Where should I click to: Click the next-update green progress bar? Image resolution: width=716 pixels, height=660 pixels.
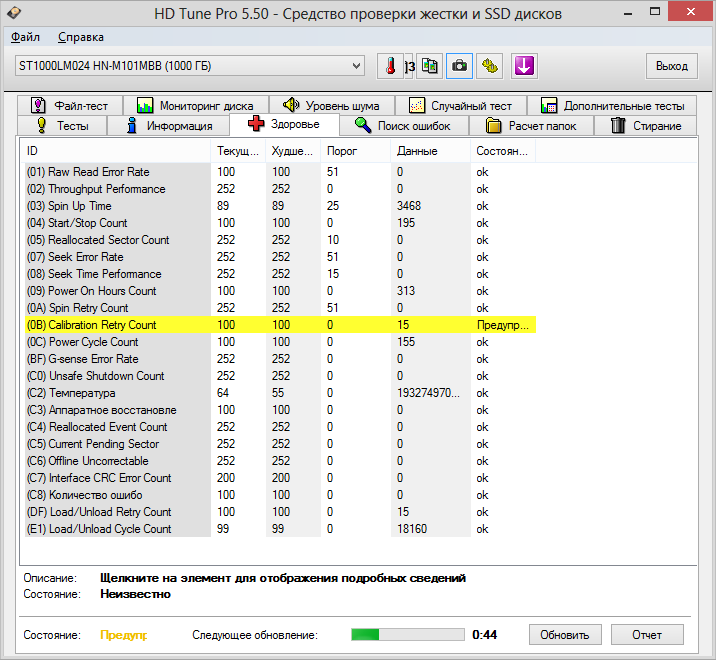(x=408, y=634)
